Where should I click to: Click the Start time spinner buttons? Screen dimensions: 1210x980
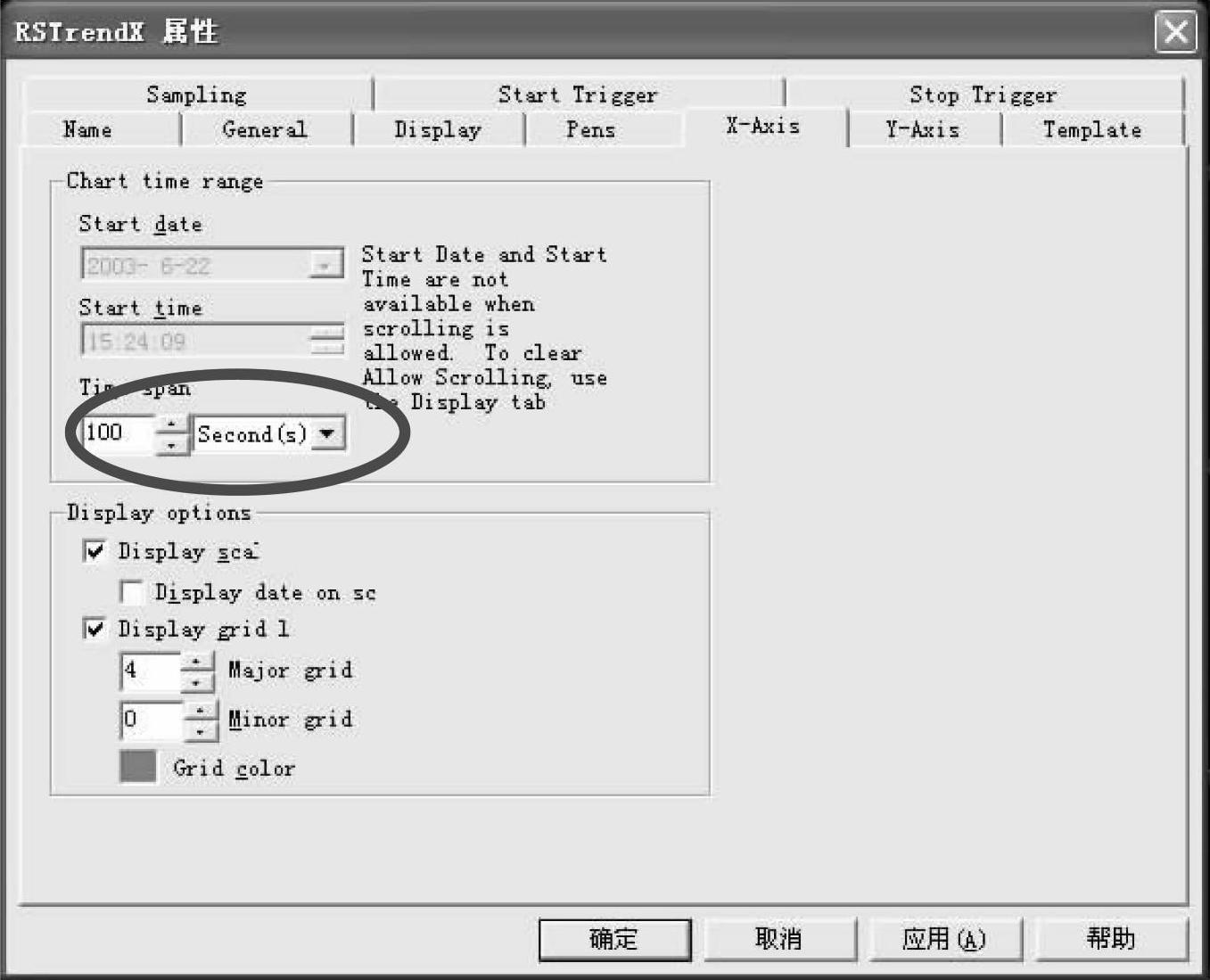pos(326,341)
